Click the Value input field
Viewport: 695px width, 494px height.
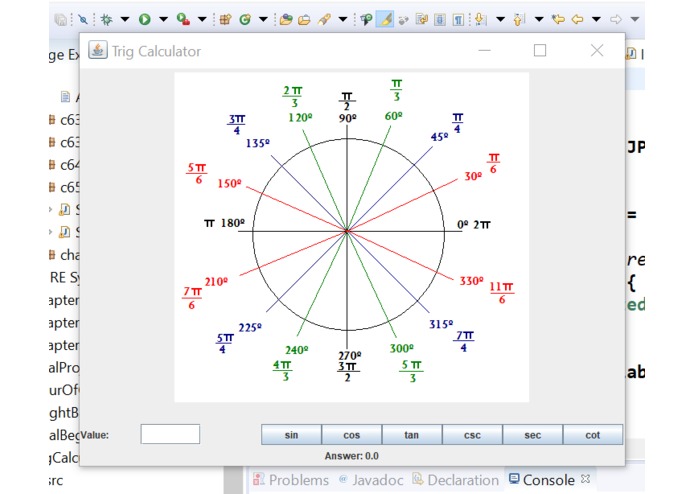click(170, 434)
